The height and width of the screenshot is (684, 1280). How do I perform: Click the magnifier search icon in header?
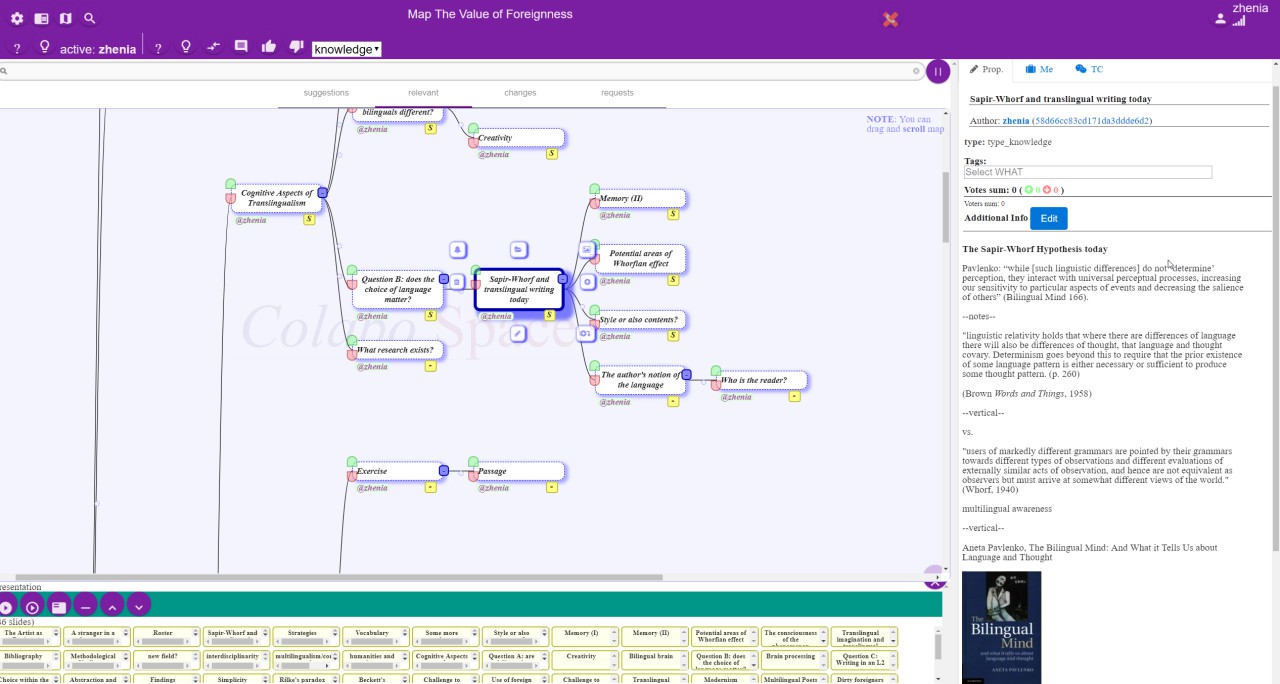point(90,18)
